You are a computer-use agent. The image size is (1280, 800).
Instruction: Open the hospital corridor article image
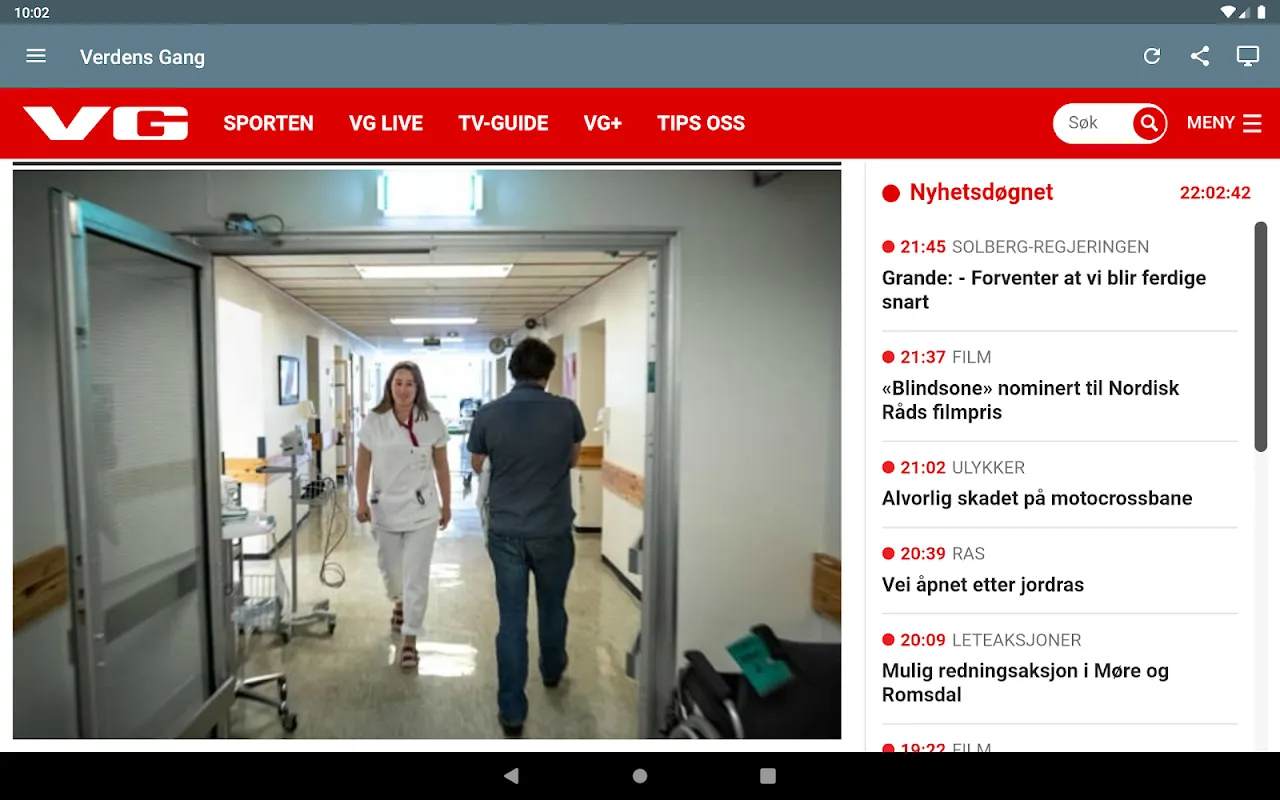pyautogui.click(x=427, y=454)
